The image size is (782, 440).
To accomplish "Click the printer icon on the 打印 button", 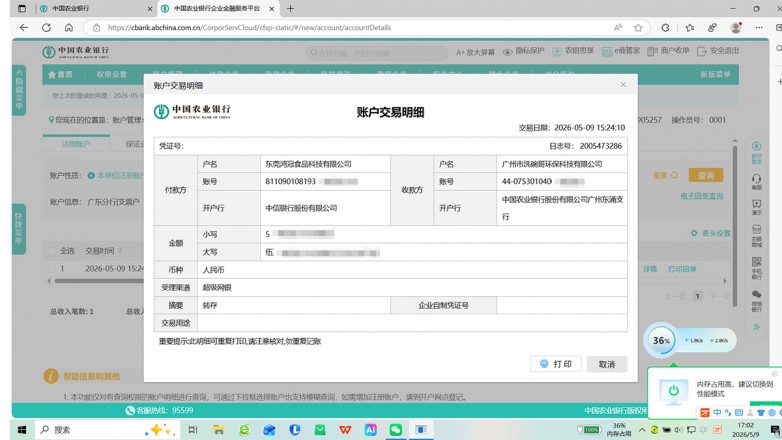I will (x=544, y=364).
